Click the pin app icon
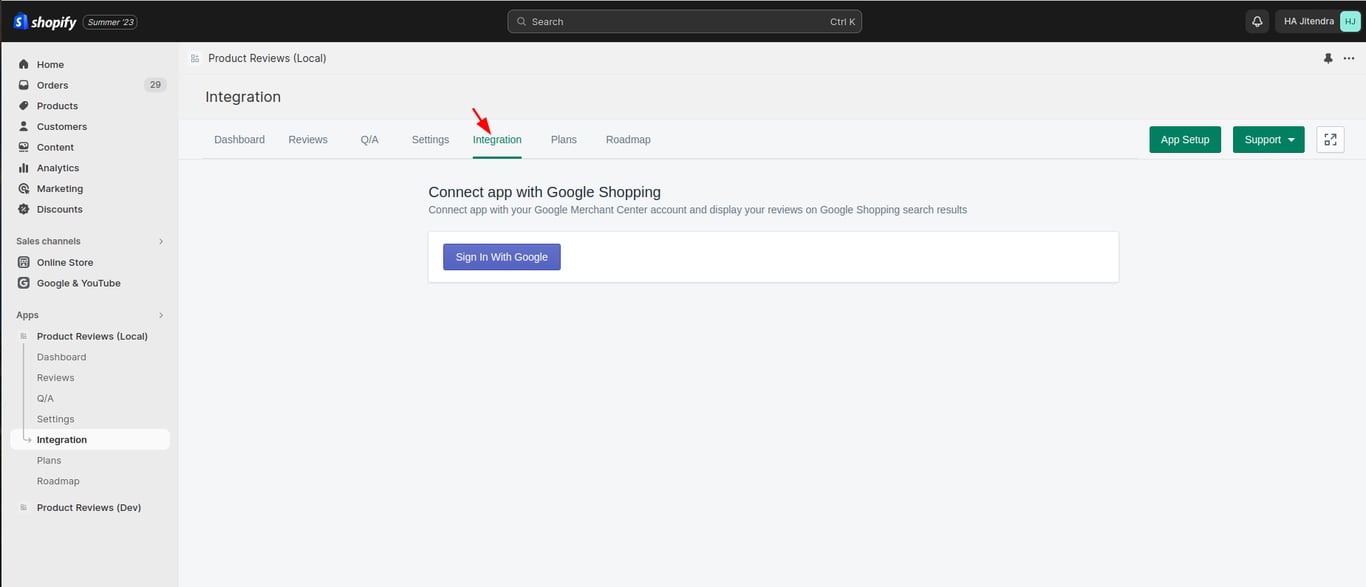 [1328, 58]
